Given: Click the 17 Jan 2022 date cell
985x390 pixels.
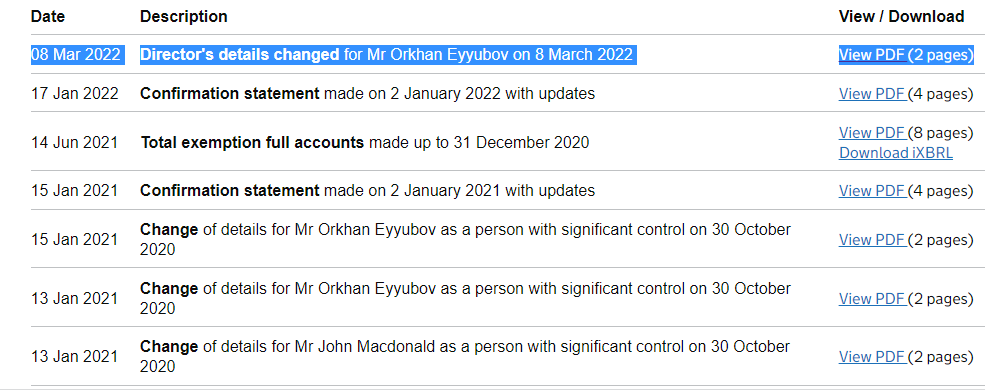Looking at the screenshot, I should coord(75,94).
